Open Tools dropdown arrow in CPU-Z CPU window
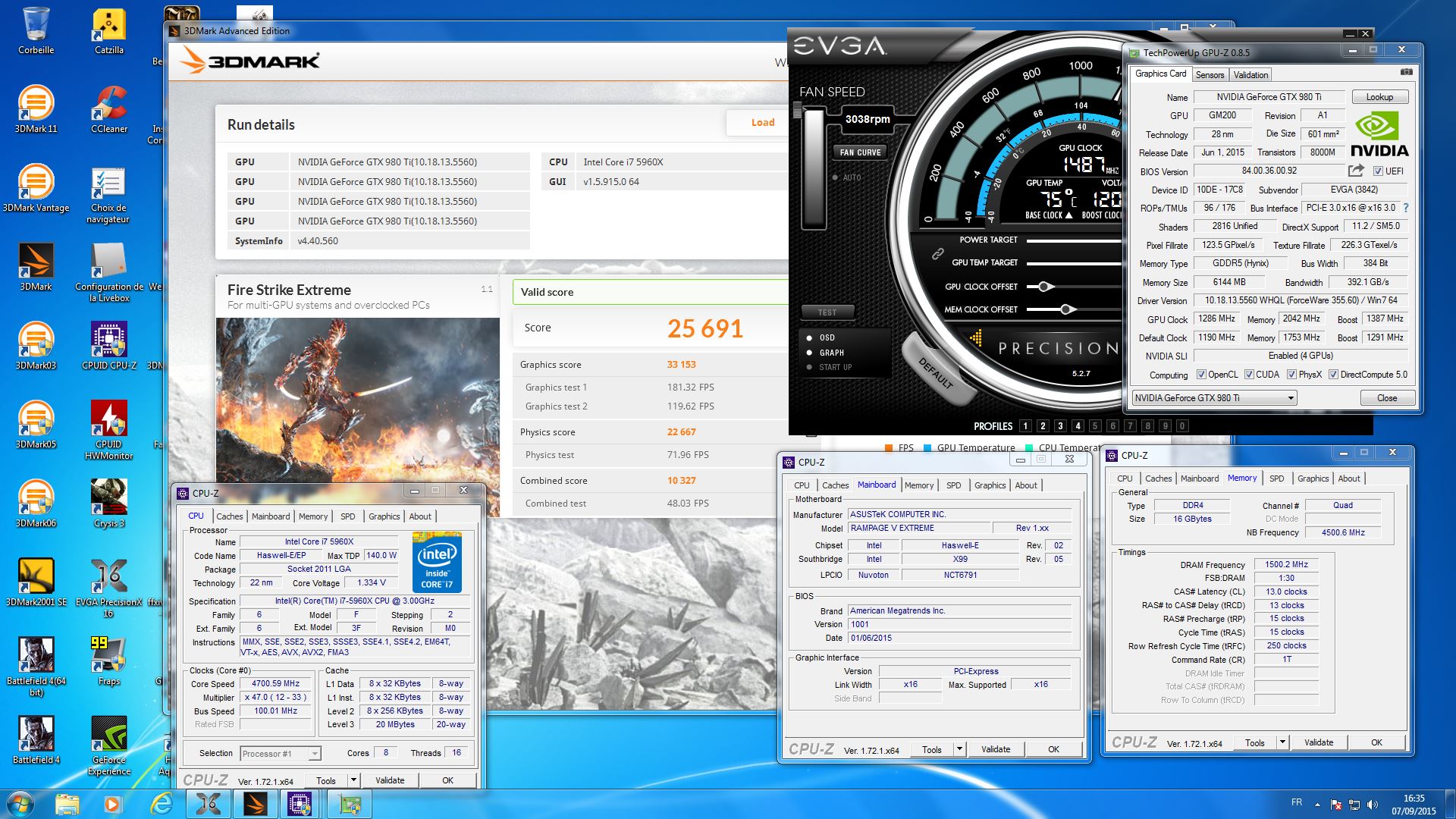The height and width of the screenshot is (819, 1456). click(353, 780)
